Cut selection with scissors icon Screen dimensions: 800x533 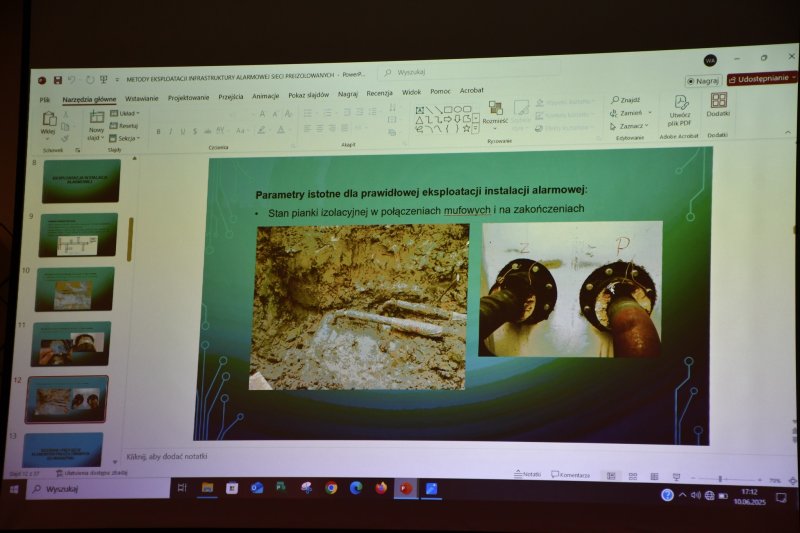tap(66, 115)
